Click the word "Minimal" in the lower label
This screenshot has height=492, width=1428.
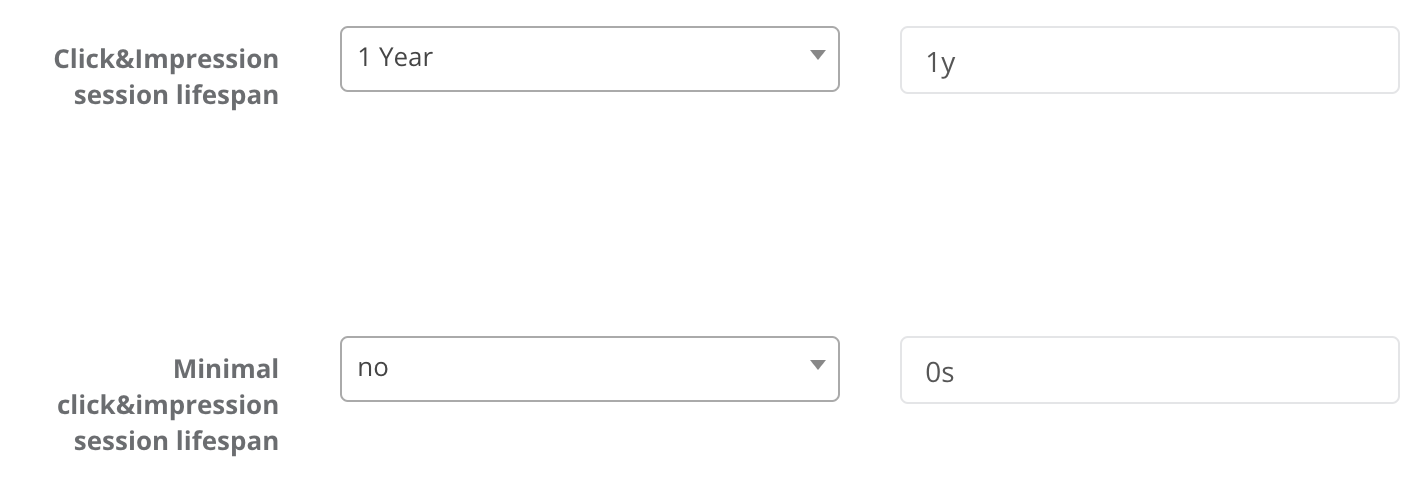(x=226, y=369)
